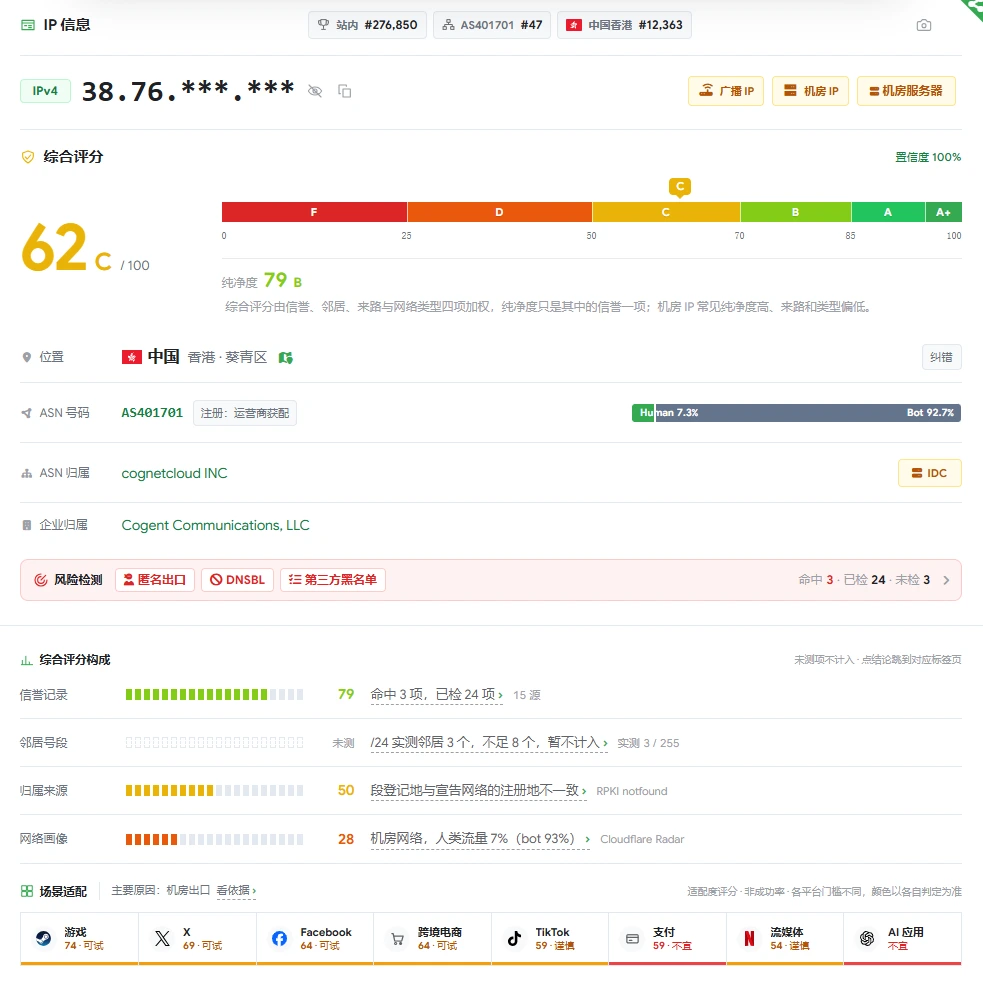Click the 信誉记录 progress bar
Screen dimensions: 983x991
pyautogui.click(x=214, y=695)
